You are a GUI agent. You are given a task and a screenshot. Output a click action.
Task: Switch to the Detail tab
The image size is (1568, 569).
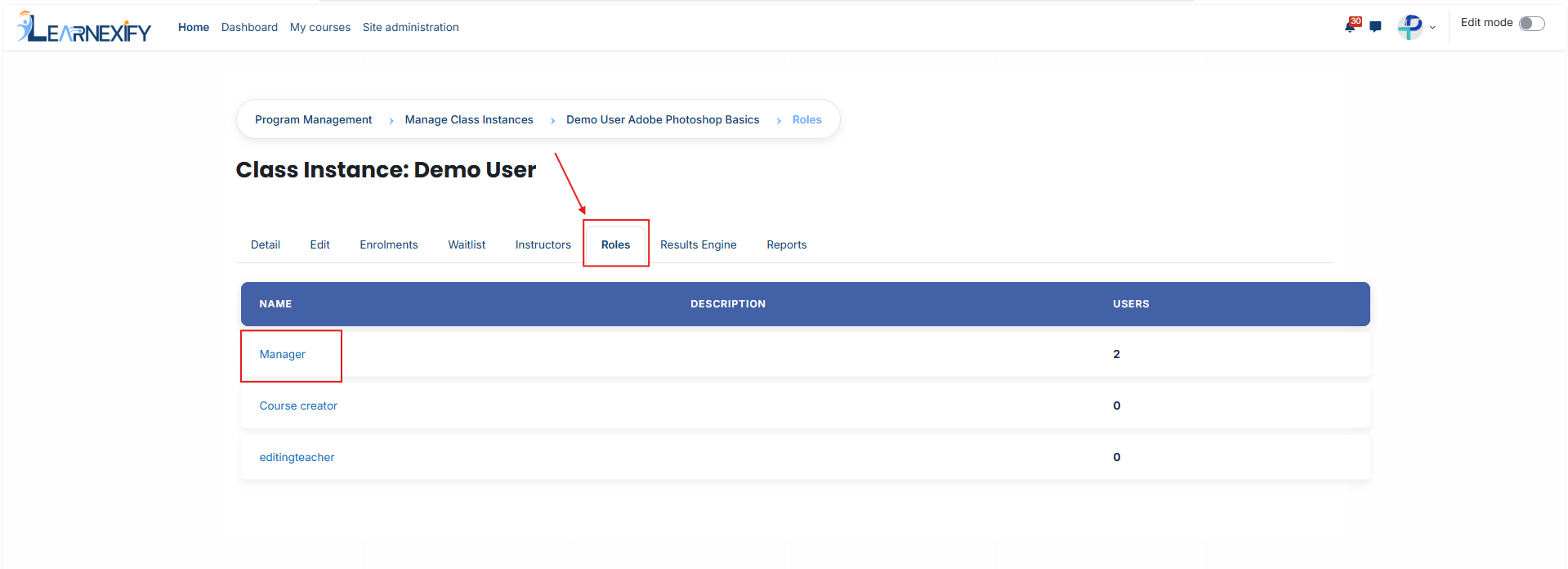tap(266, 244)
